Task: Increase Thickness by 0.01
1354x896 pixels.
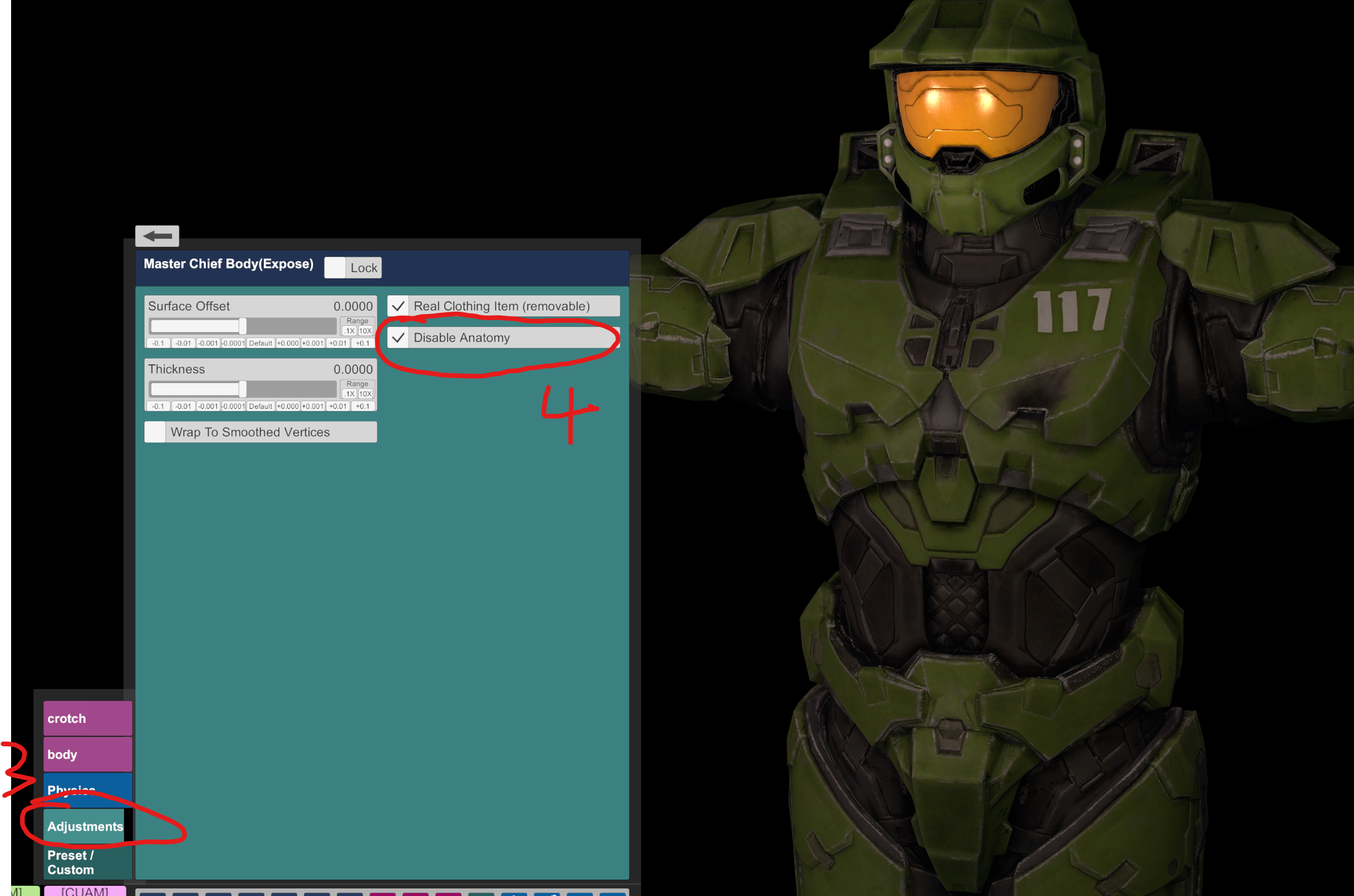Action: click(338, 406)
